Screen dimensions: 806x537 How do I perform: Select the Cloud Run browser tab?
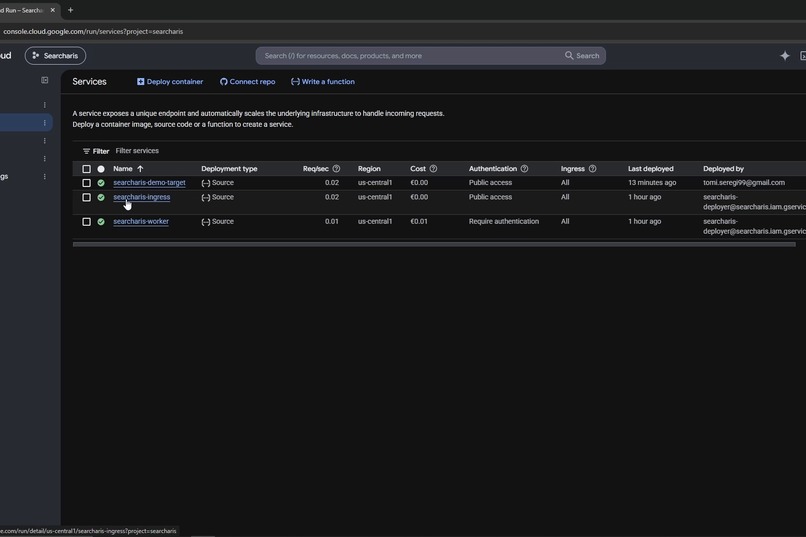[23, 10]
